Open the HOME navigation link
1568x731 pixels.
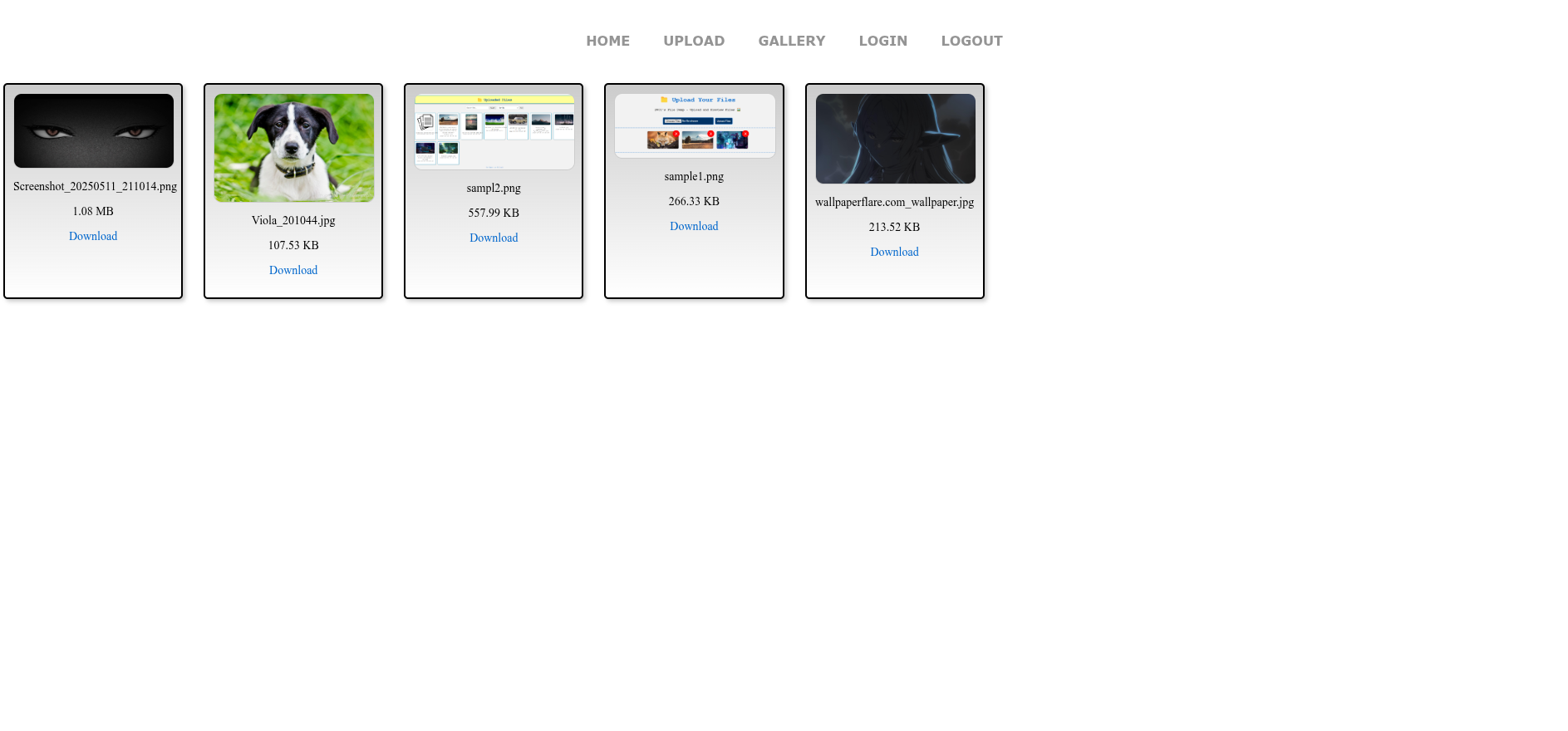pos(607,41)
